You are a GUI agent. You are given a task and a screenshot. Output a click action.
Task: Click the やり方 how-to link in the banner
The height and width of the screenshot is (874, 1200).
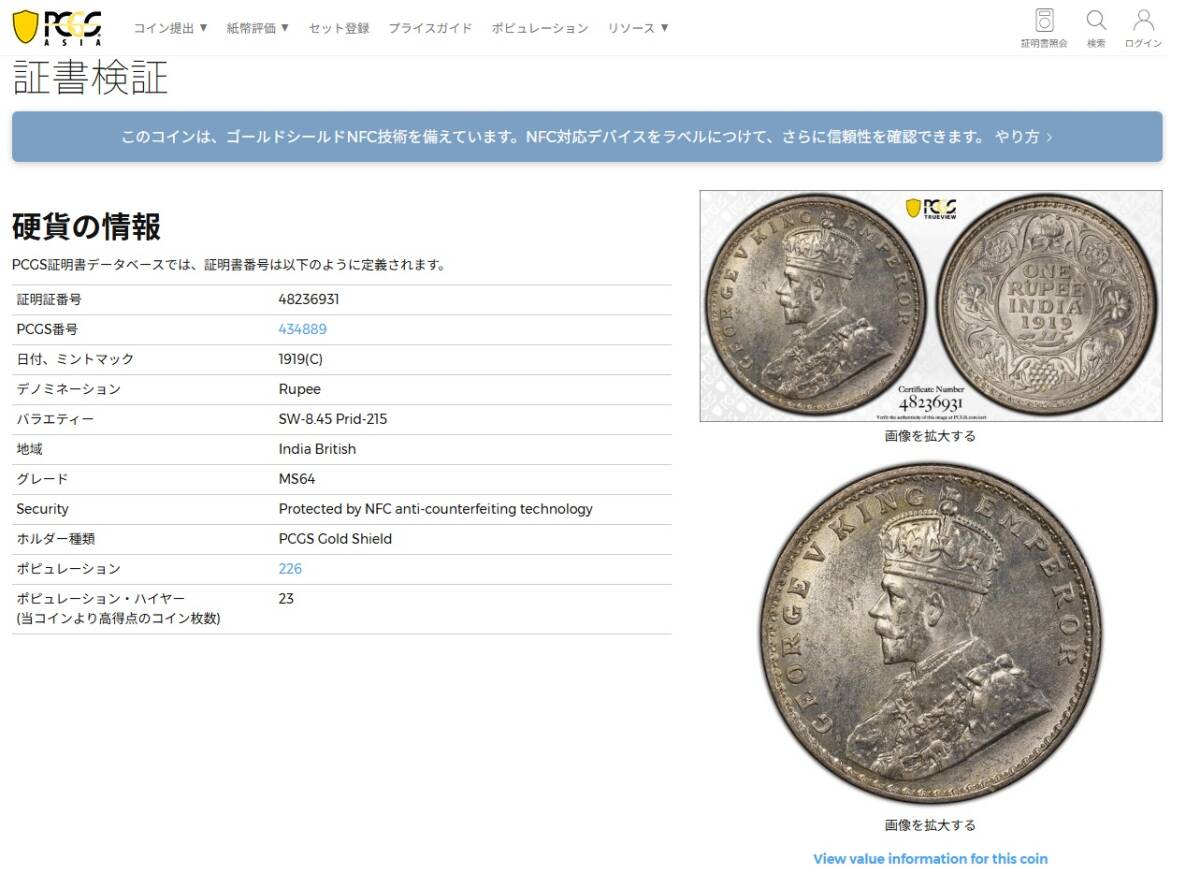[1017, 137]
